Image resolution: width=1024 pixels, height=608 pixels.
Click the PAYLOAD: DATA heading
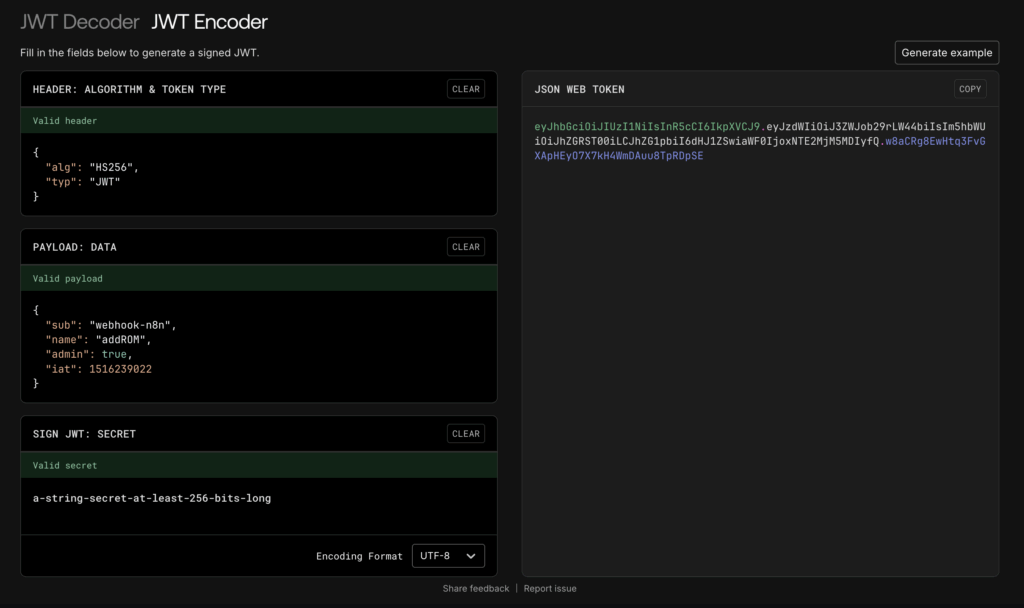(x=74, y=248)
